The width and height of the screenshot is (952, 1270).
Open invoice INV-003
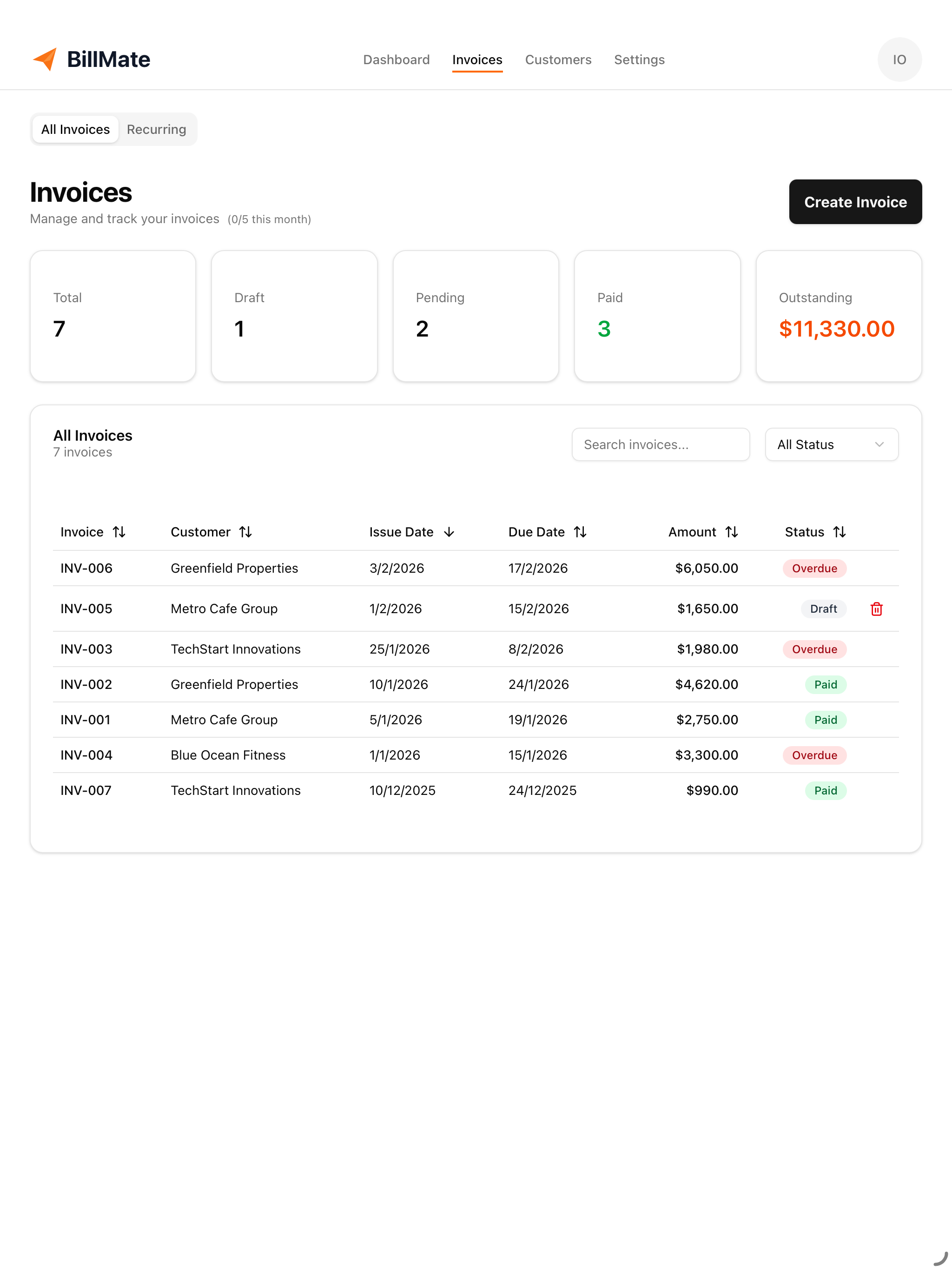tap(87, 649)
